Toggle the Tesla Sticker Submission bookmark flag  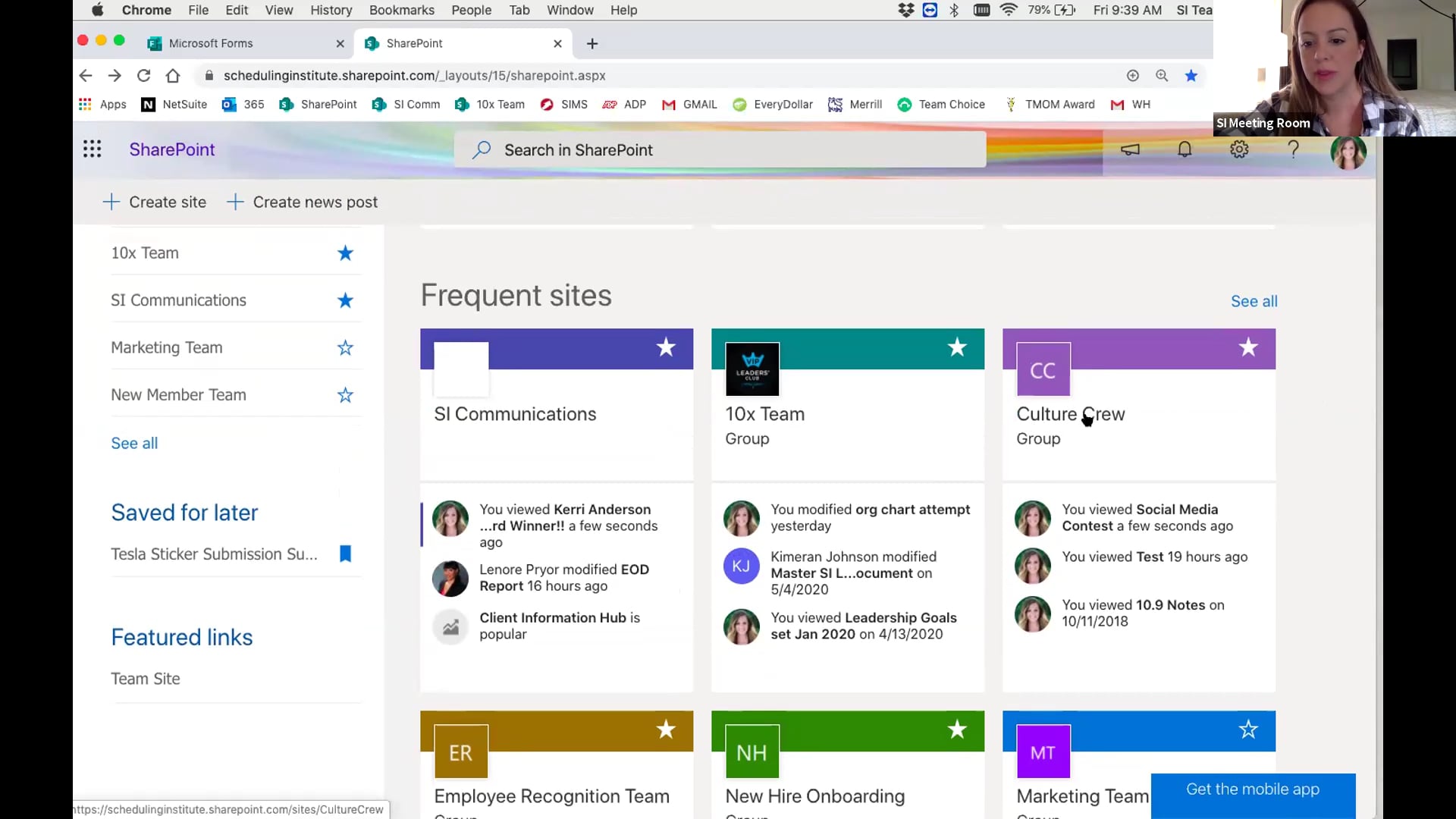click(x=345, y=554)
